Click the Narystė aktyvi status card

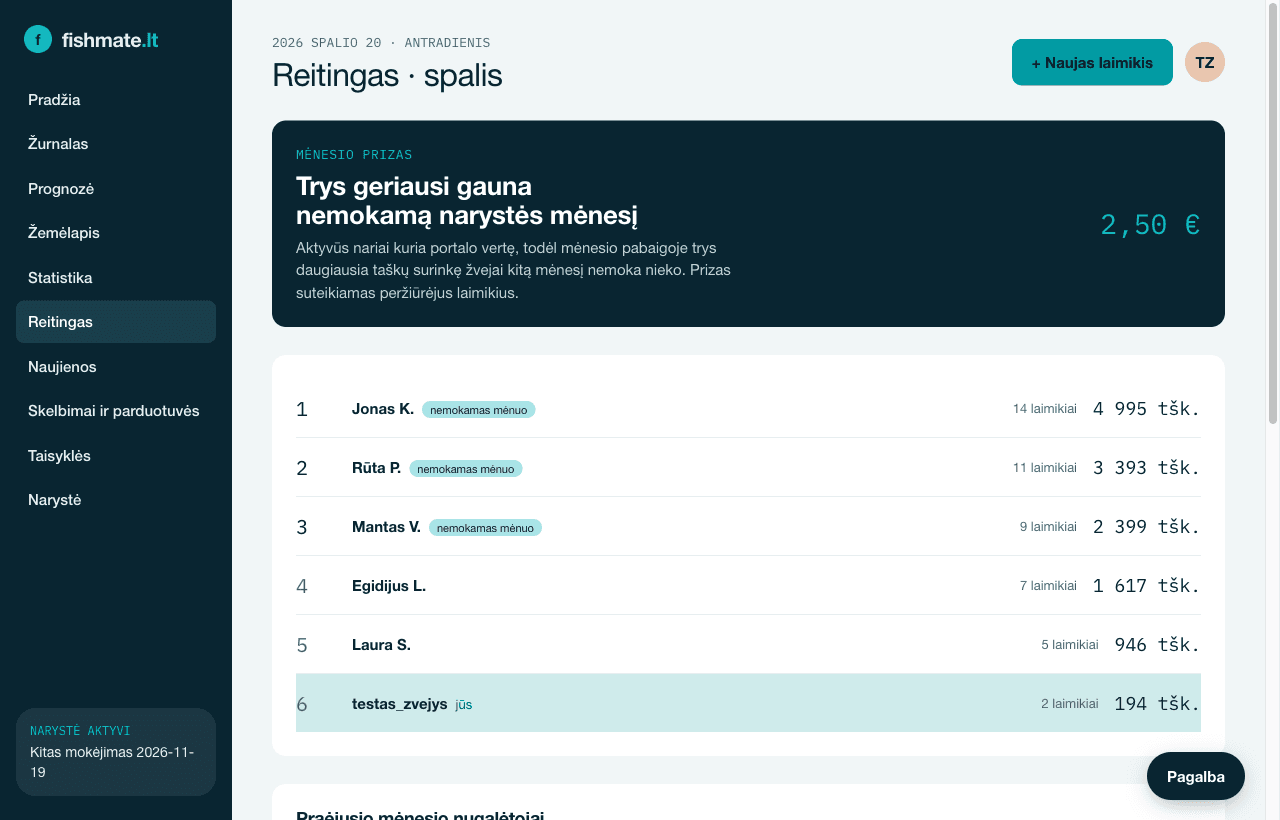(116, 752)
